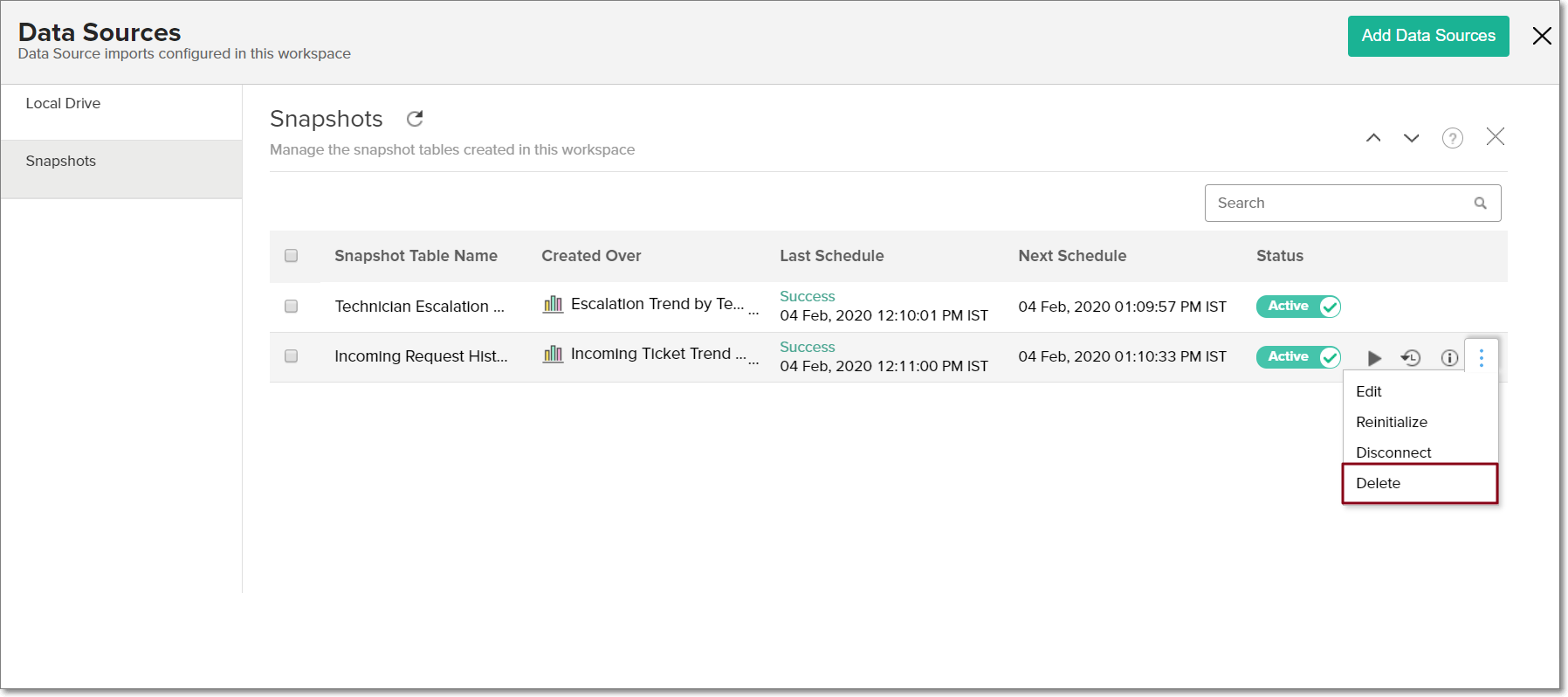
Task: Click the Escalation Trend chart icon
Action: click(x=553, y=304)
